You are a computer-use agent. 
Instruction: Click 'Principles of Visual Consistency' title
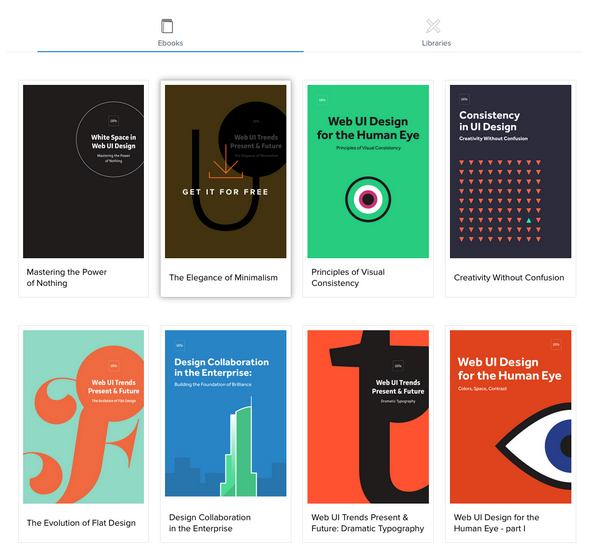(348, 278)
